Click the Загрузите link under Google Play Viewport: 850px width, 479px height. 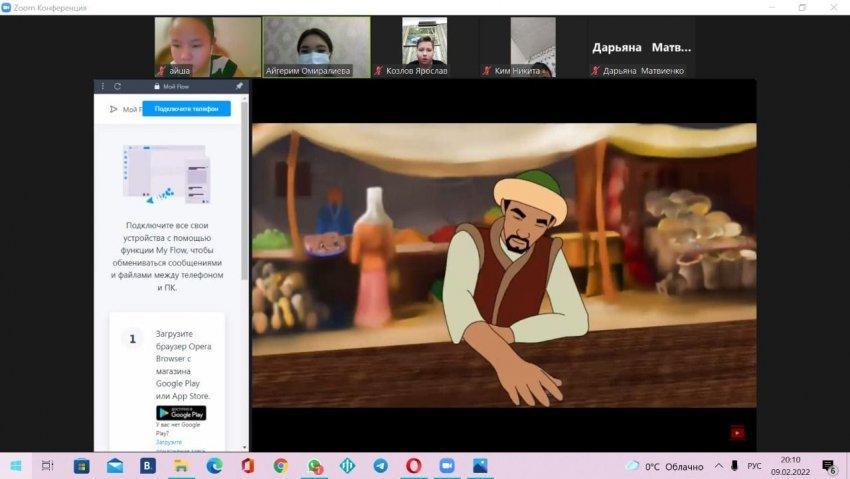tap(169, 442)
